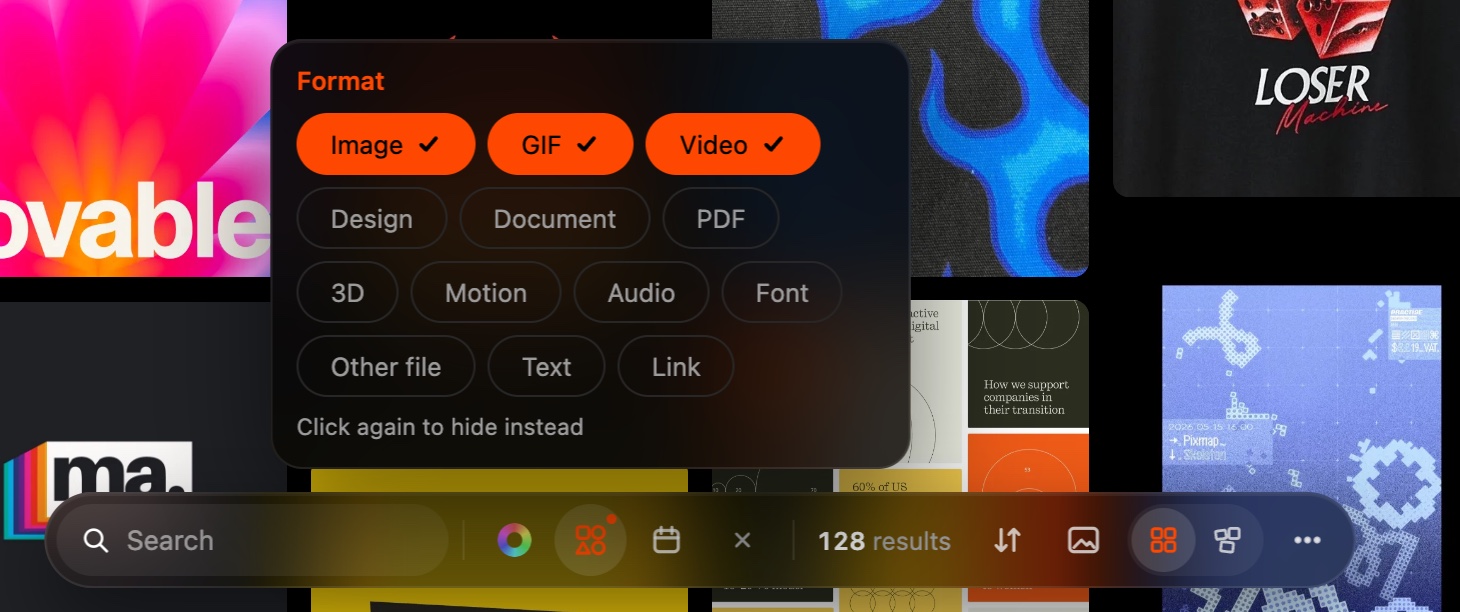Viewport: 1460px width, 612px height.
Task: Enable the Other file format filter
Action: coord(386,367)
